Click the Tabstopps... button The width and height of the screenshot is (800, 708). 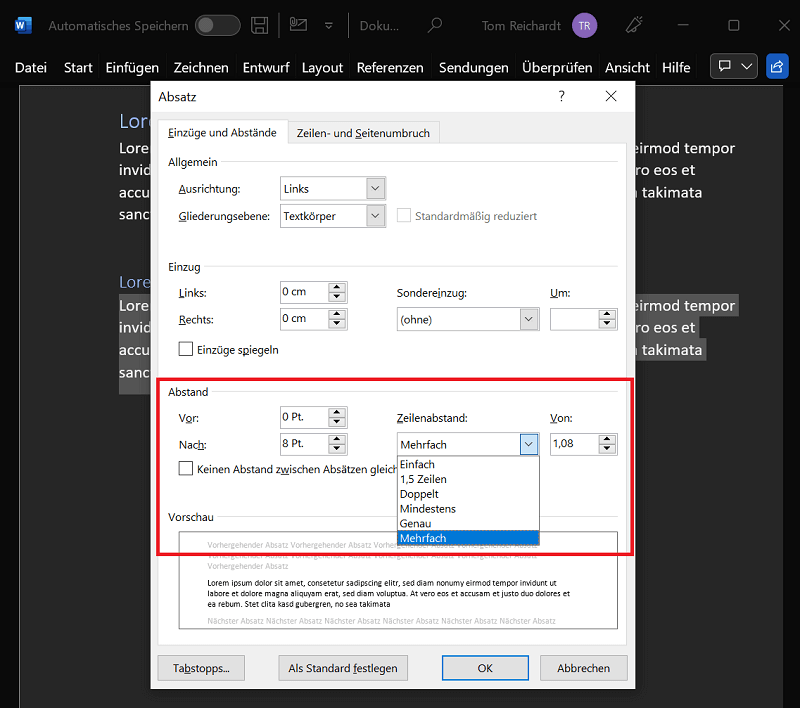pyautogui.click(x=201, y=668)
